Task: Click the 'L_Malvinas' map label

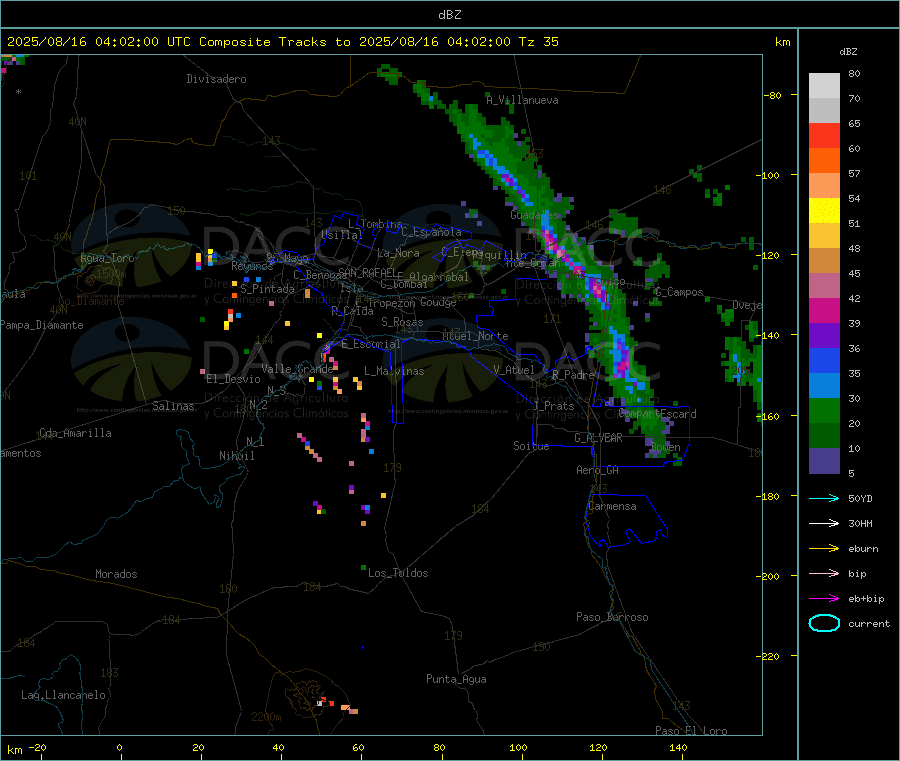Action: click(394, 371)
